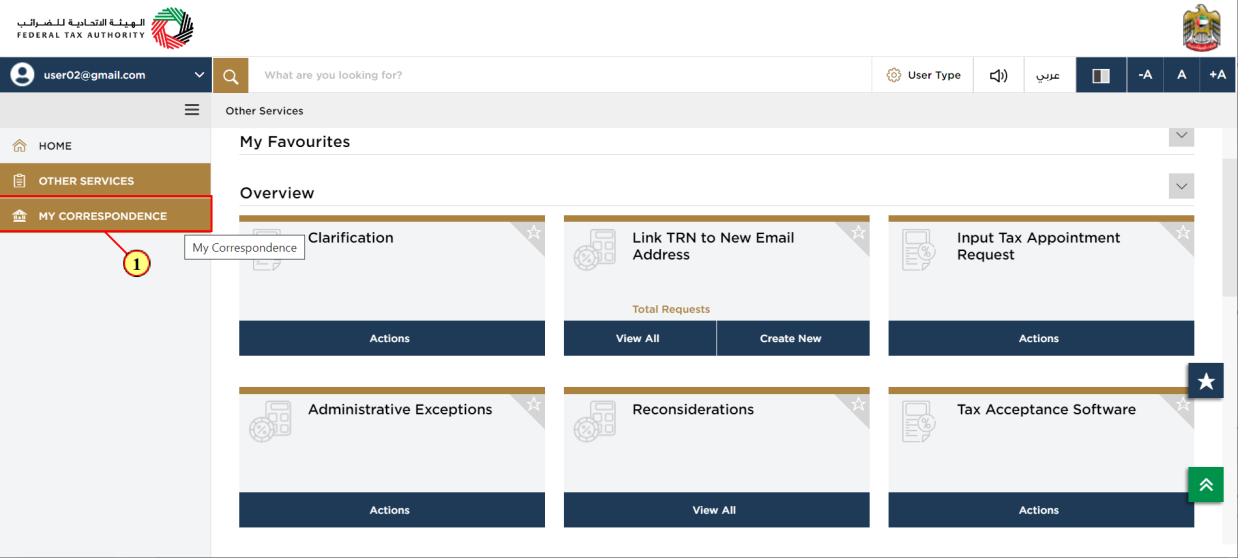
Task: Collapse the Overview section chevron
Action: (1181, 186)
